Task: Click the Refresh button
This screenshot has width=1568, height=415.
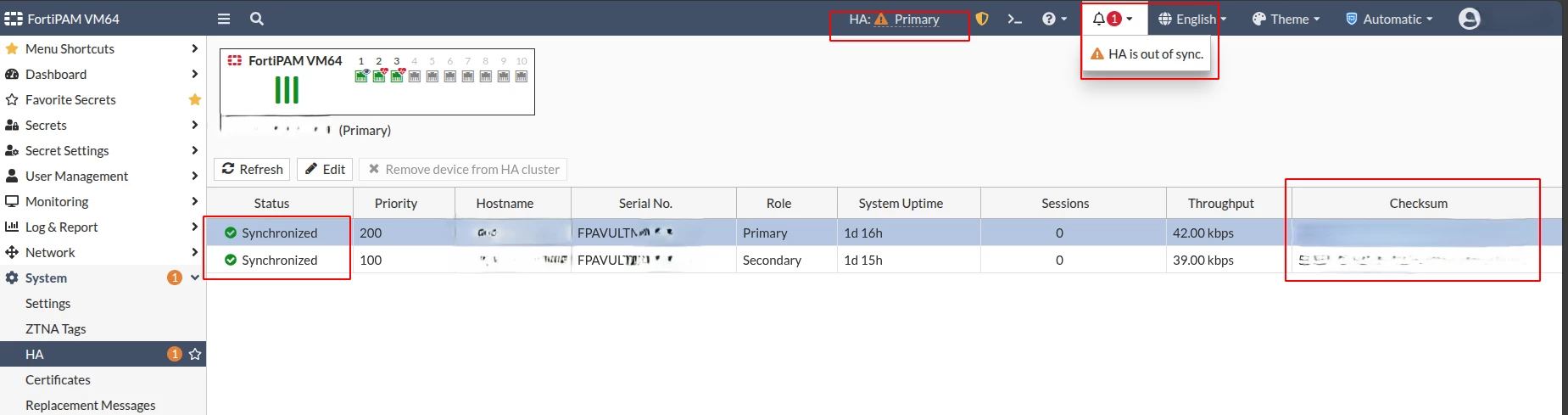Action: click(252, 169)
